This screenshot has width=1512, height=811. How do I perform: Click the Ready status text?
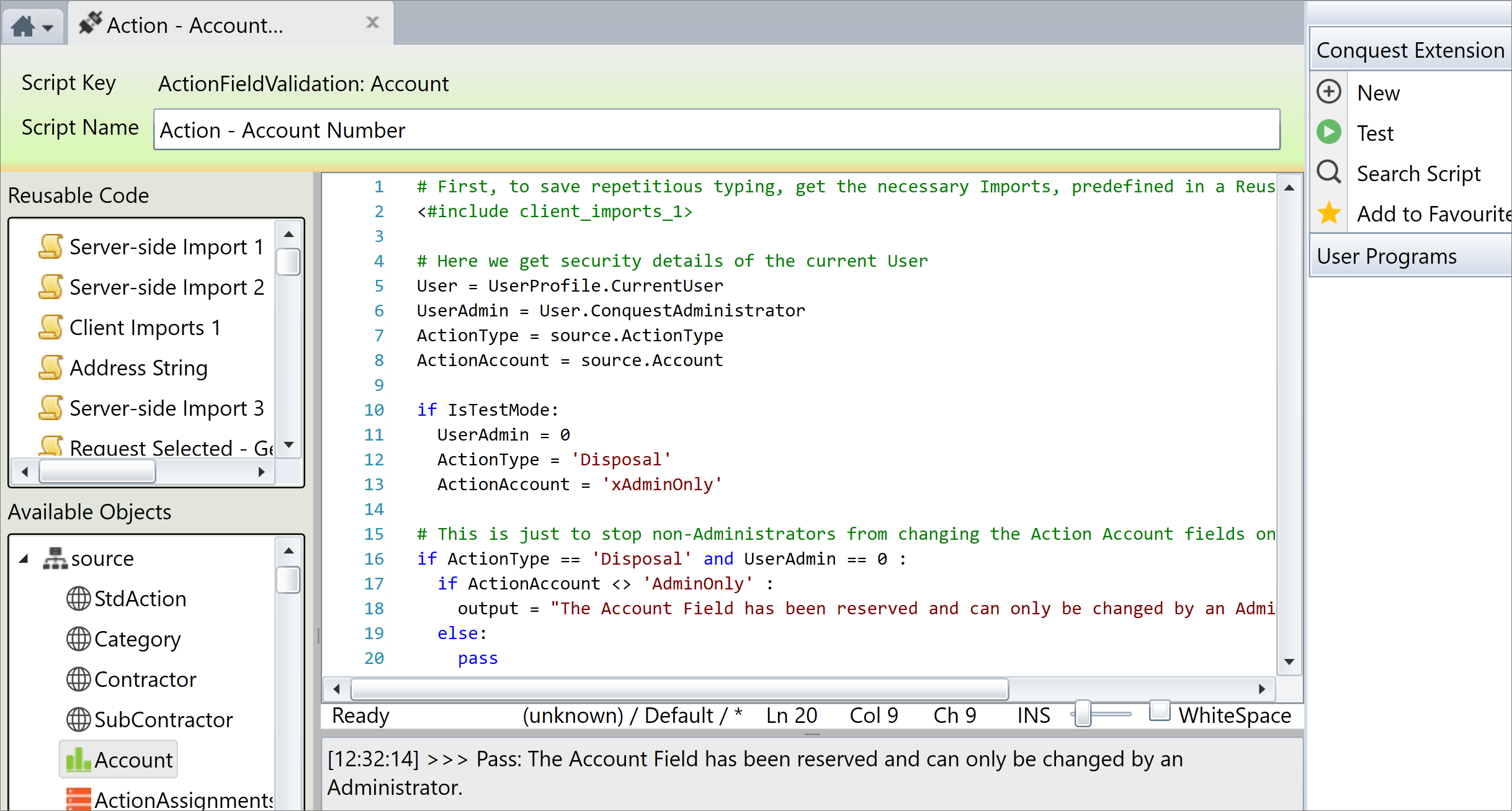coord(360,715)
